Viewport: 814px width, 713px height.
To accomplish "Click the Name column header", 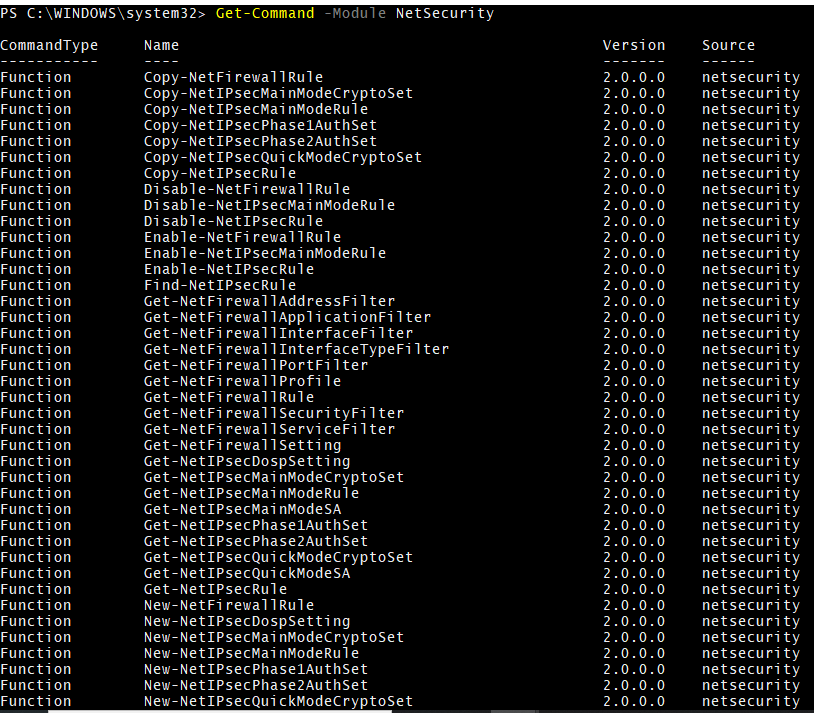I will 161,46.
